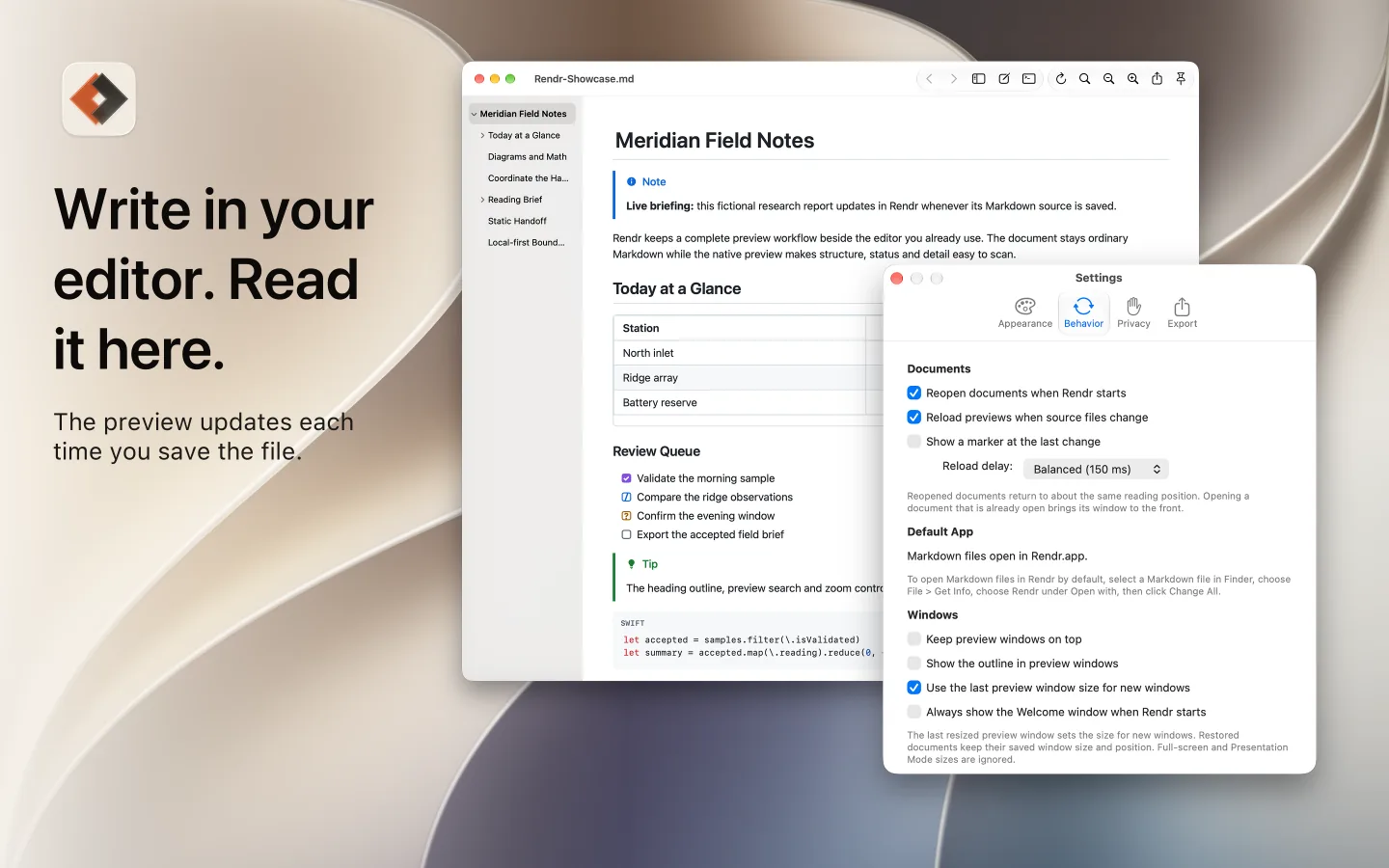This screenshot has width=1389, height=868.
Task: Toggle the Validate the morning sample checkbox
Action: [626, 478]
